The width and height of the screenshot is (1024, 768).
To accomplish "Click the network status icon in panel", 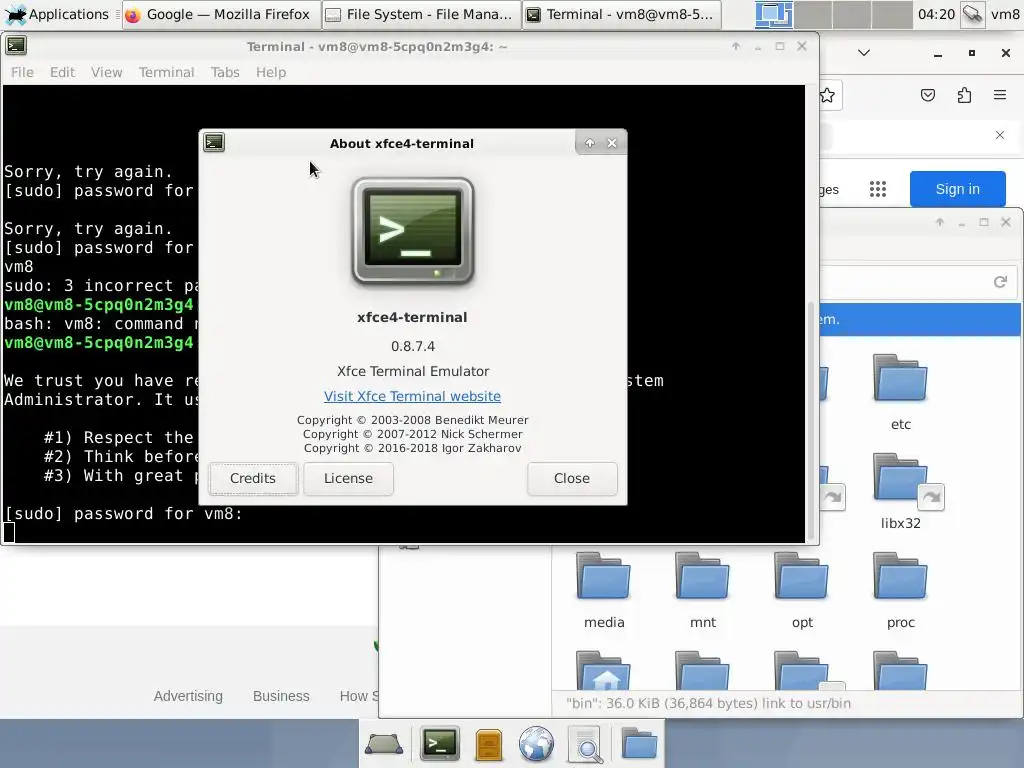I will [x=972, y=14].
